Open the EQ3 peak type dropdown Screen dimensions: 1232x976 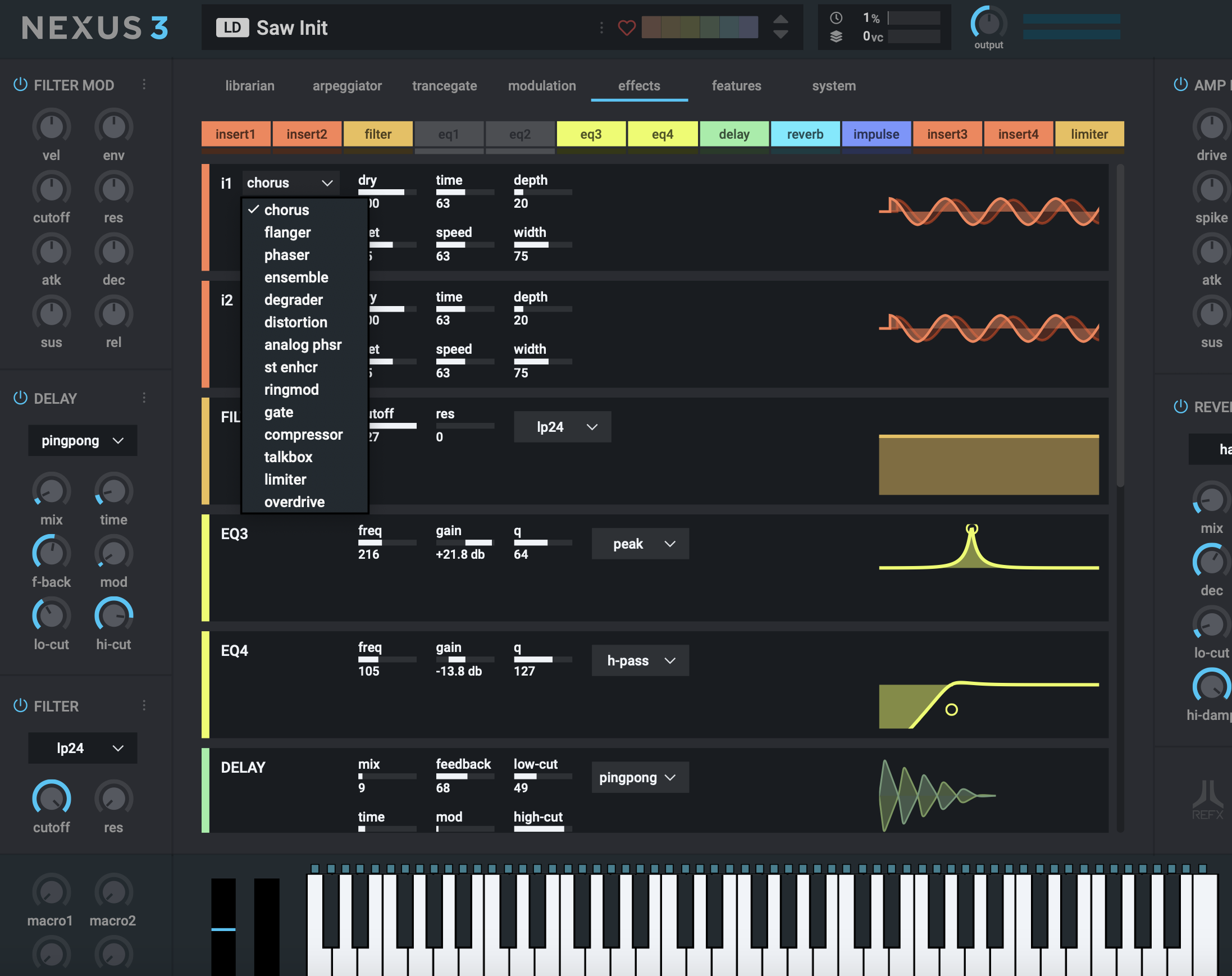coord(640,544)
